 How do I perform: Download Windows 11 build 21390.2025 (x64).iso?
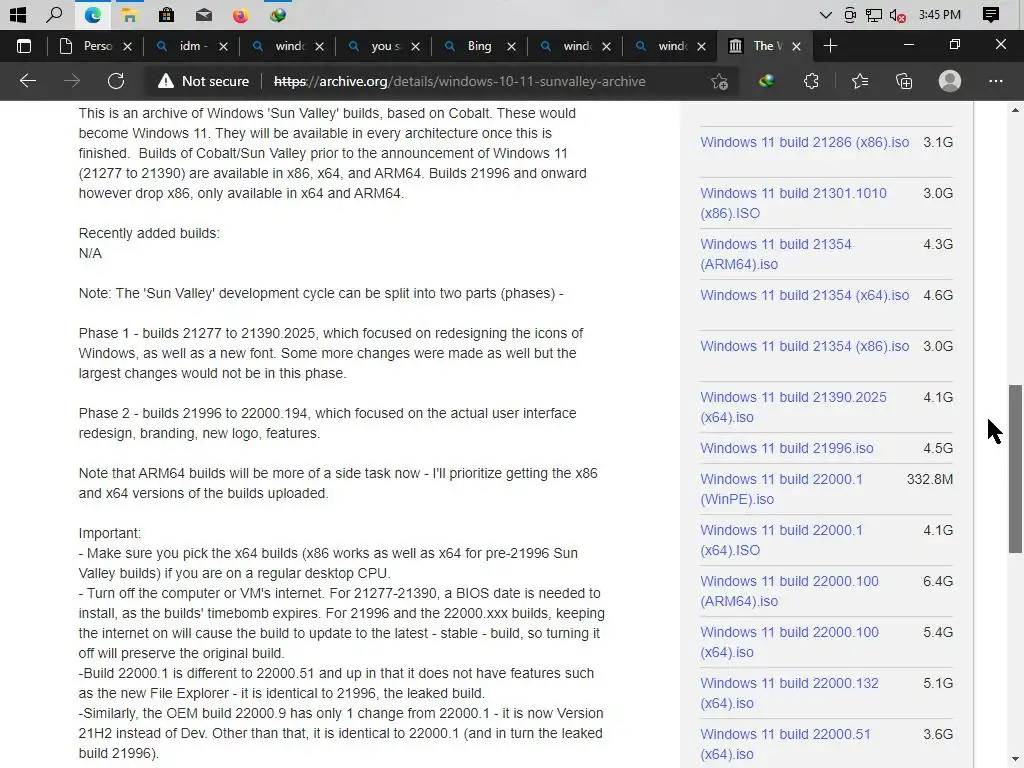click(793, 407)
